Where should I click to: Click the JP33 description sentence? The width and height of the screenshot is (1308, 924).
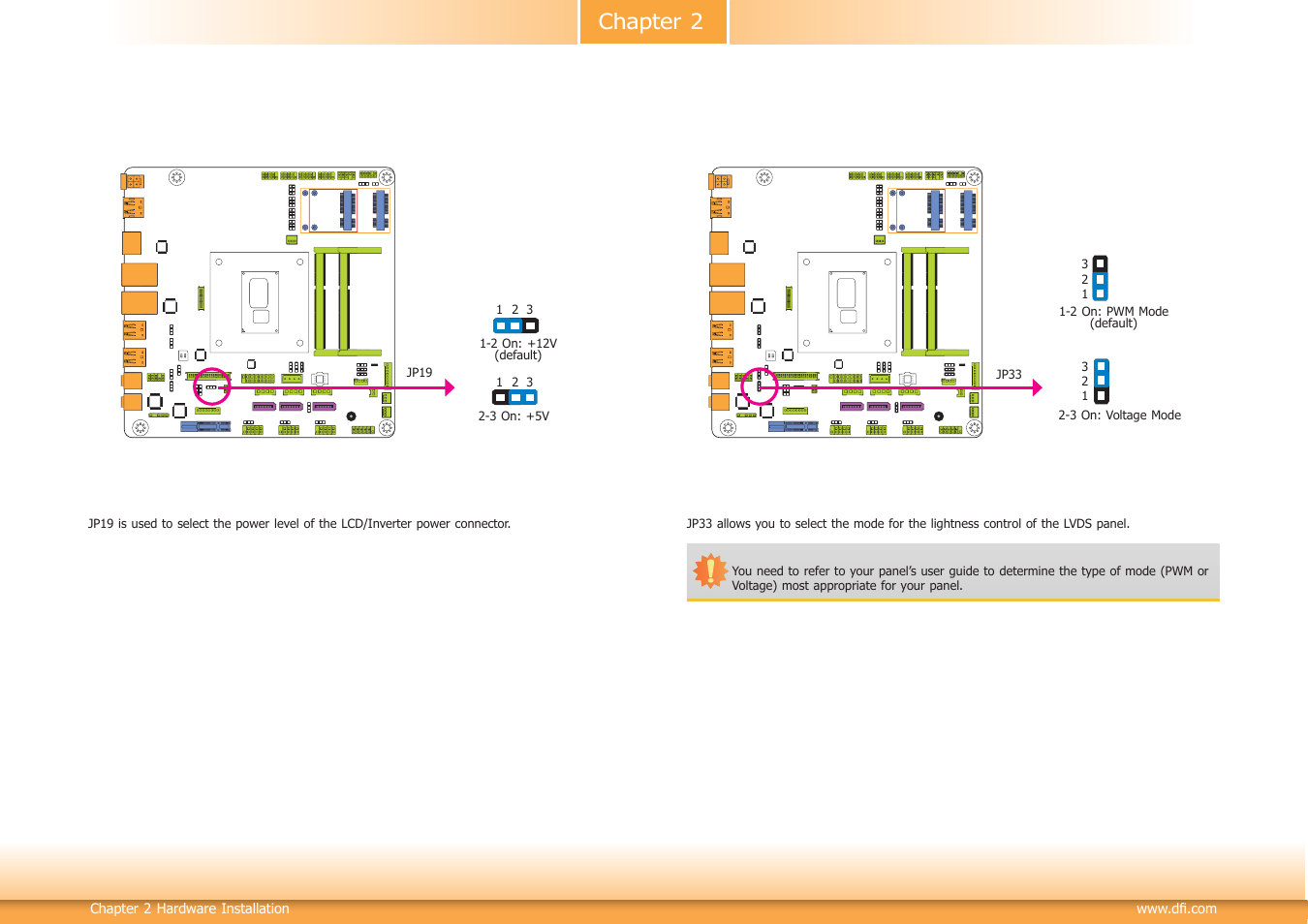[908, 524]
